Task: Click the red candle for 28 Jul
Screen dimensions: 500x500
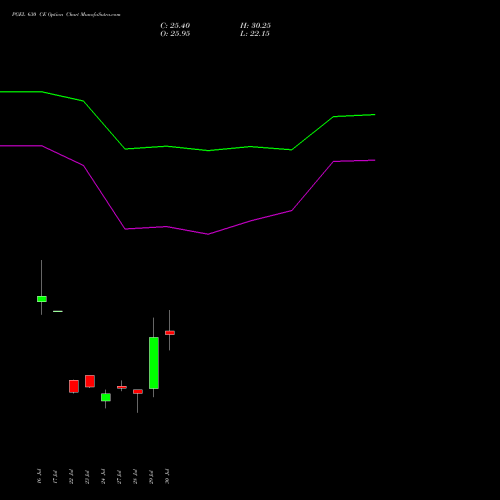Action: pyautogui.click(x=138, y=392)
